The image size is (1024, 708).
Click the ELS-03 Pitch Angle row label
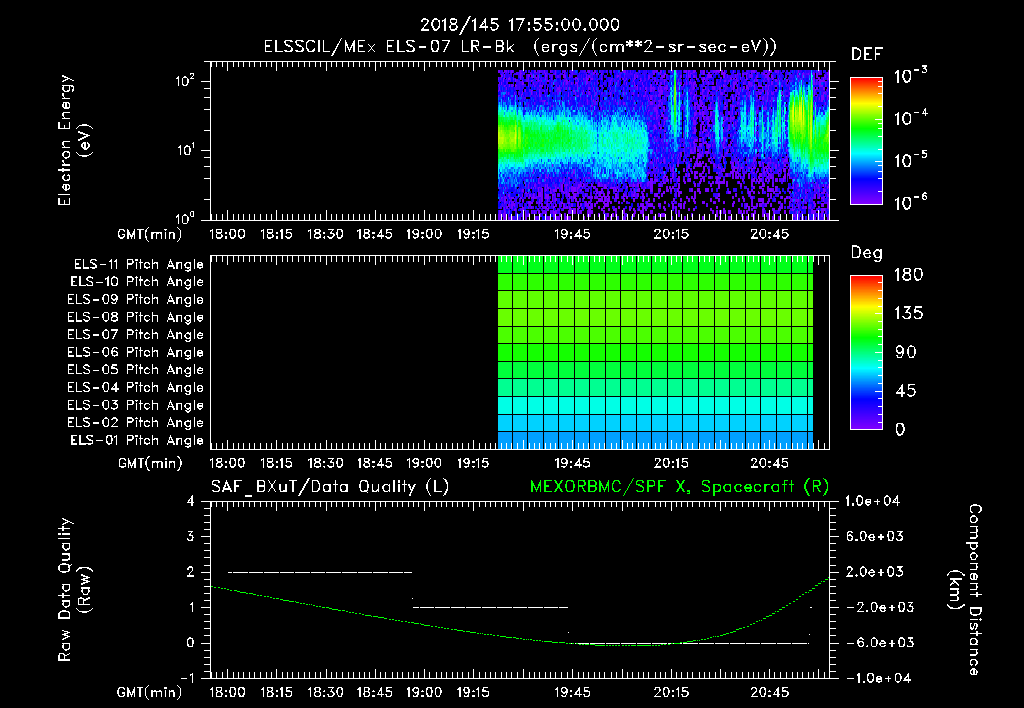(136, 406)
